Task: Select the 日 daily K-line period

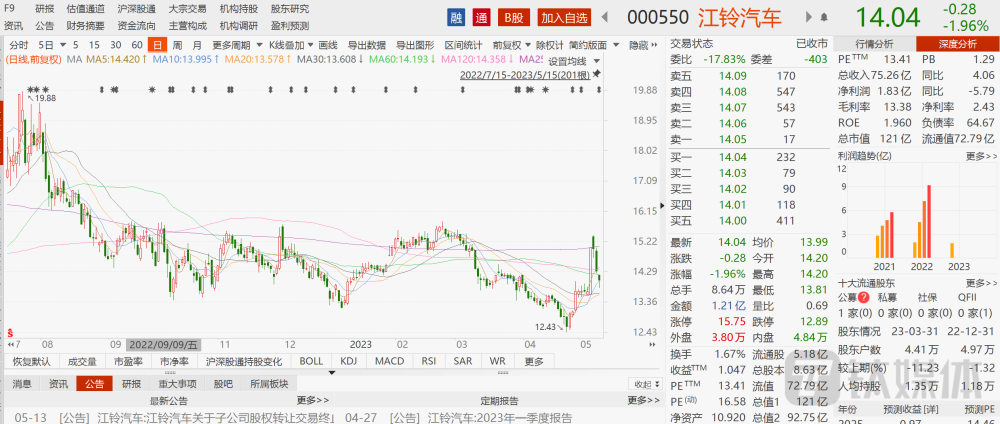Action: point(157,45)
